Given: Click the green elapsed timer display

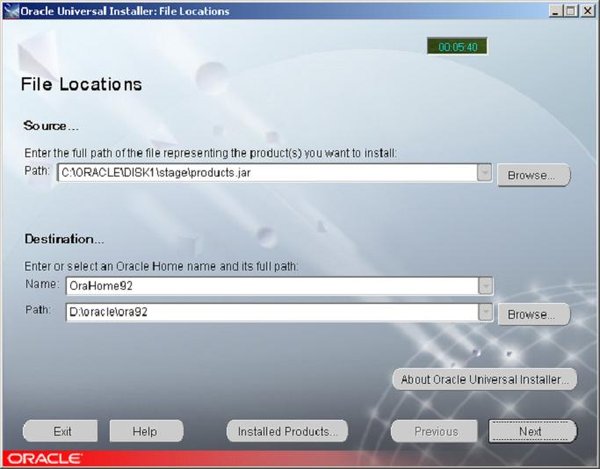Looking at the screenshot, I should coord(458,47).
